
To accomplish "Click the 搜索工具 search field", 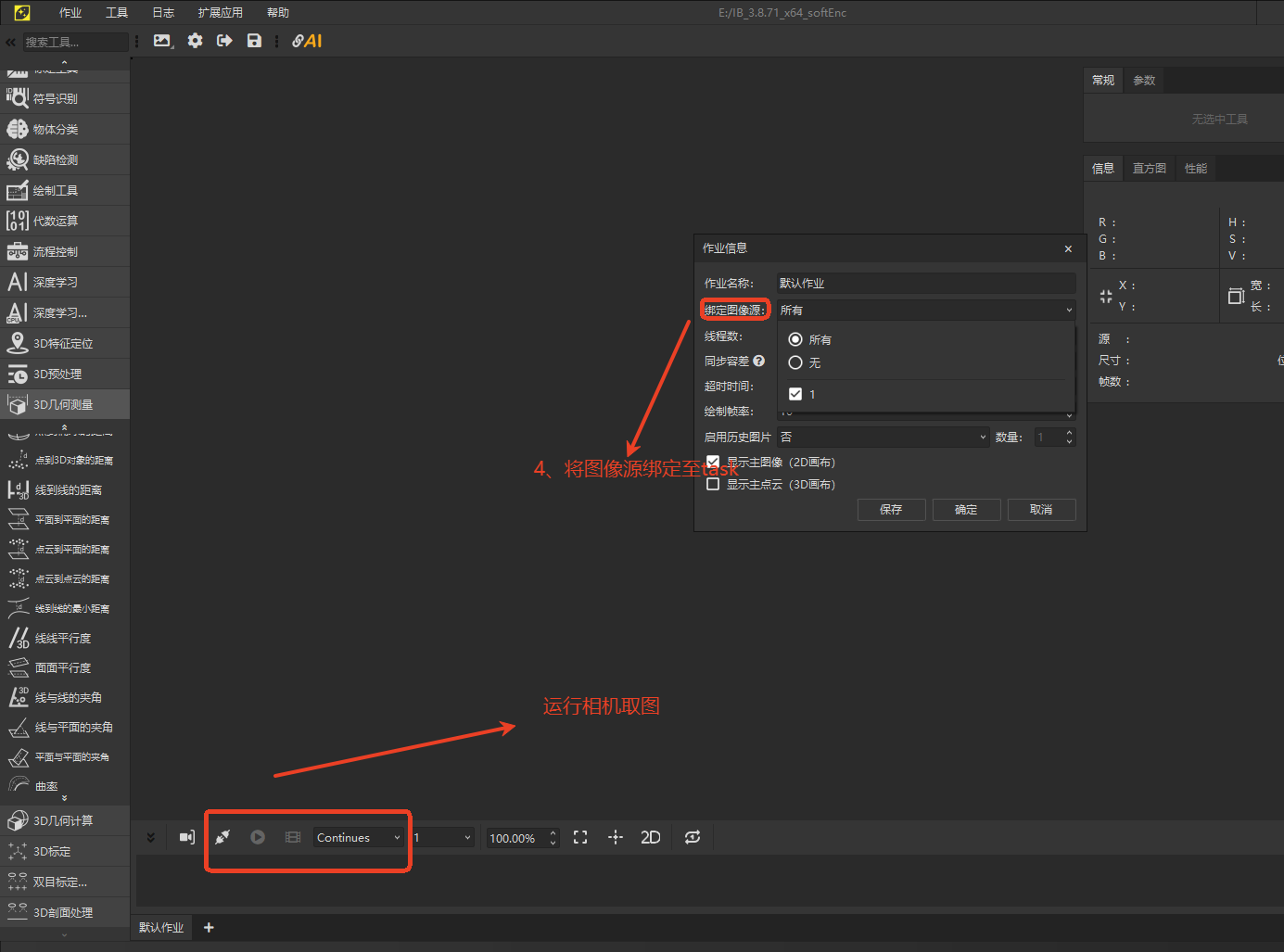I will pos(74,42).
